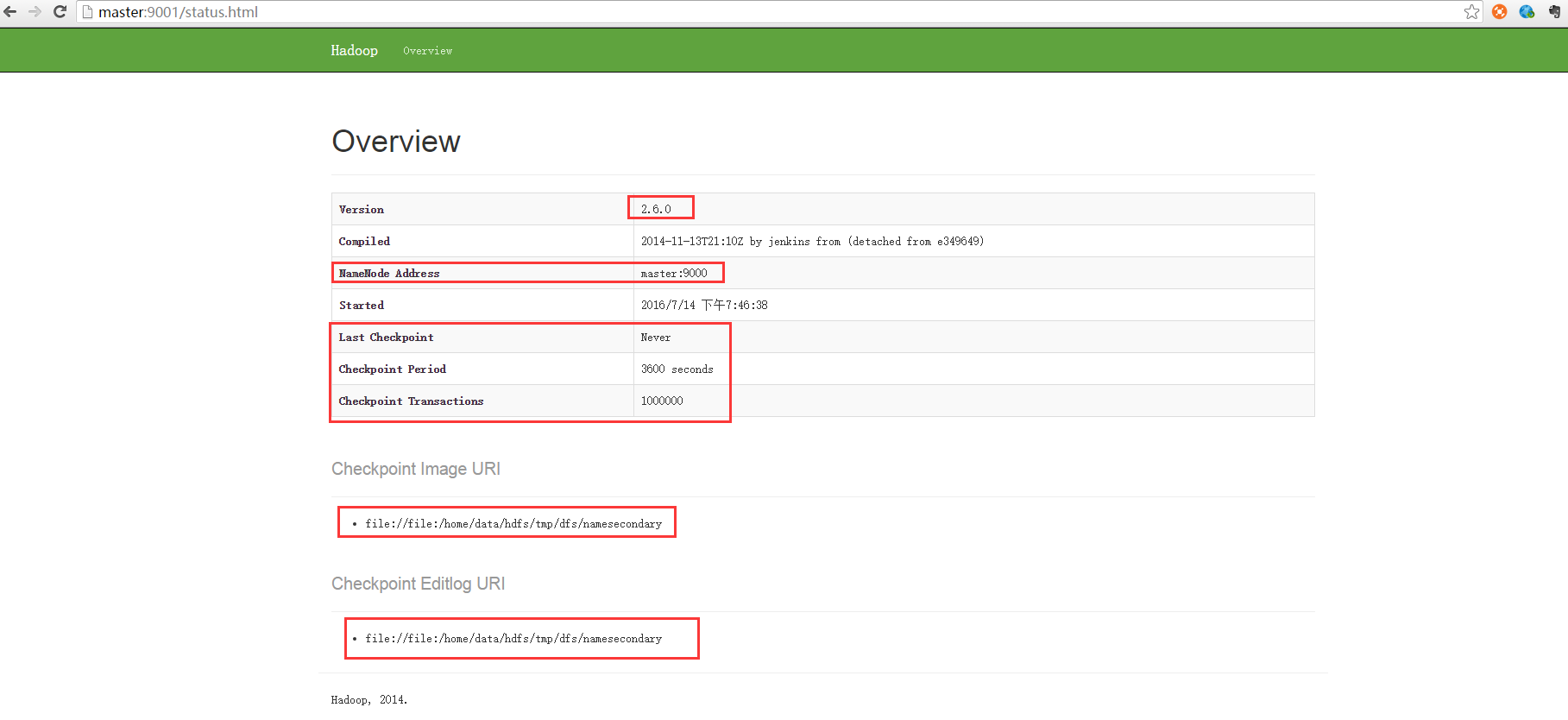The height and width of the screenshot is (720, 1568).
Task: Click the NameNode Address value master:9000
Action: tap(674, 274)
